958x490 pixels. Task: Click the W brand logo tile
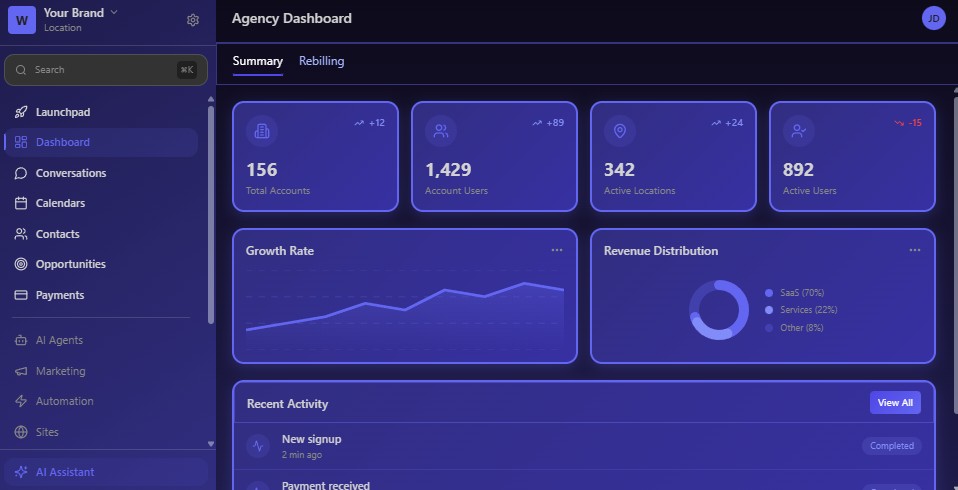coord(22,20)
